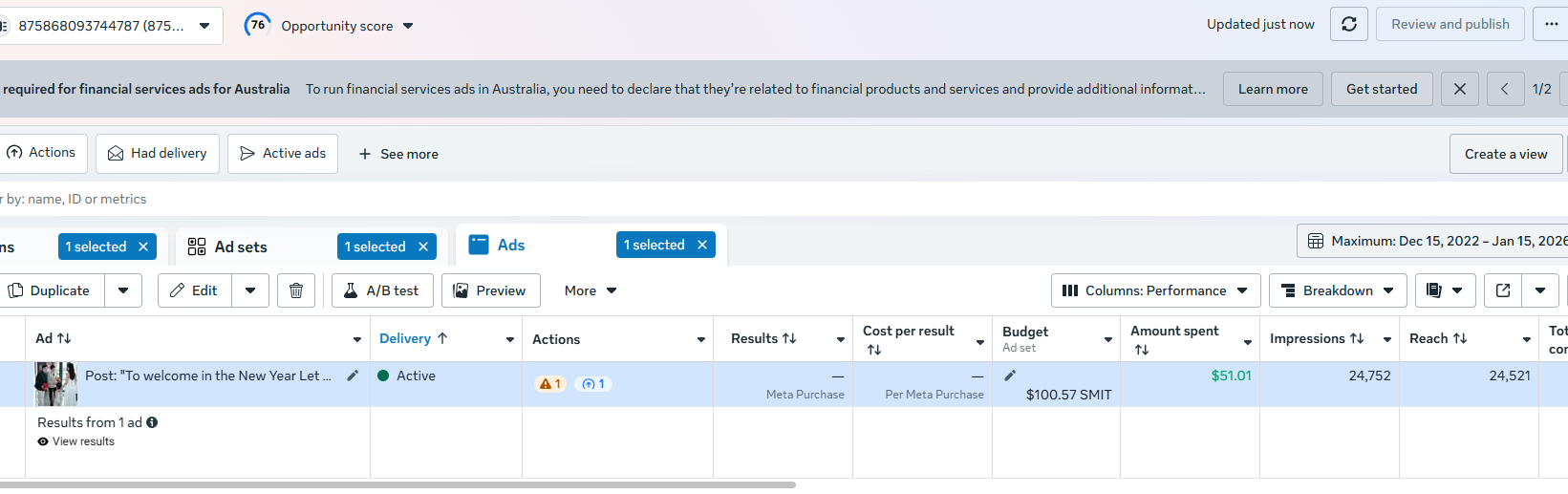This screenshot has width=1568, height=494.
Task: Click the View results link
Action: tap(83, 441)
